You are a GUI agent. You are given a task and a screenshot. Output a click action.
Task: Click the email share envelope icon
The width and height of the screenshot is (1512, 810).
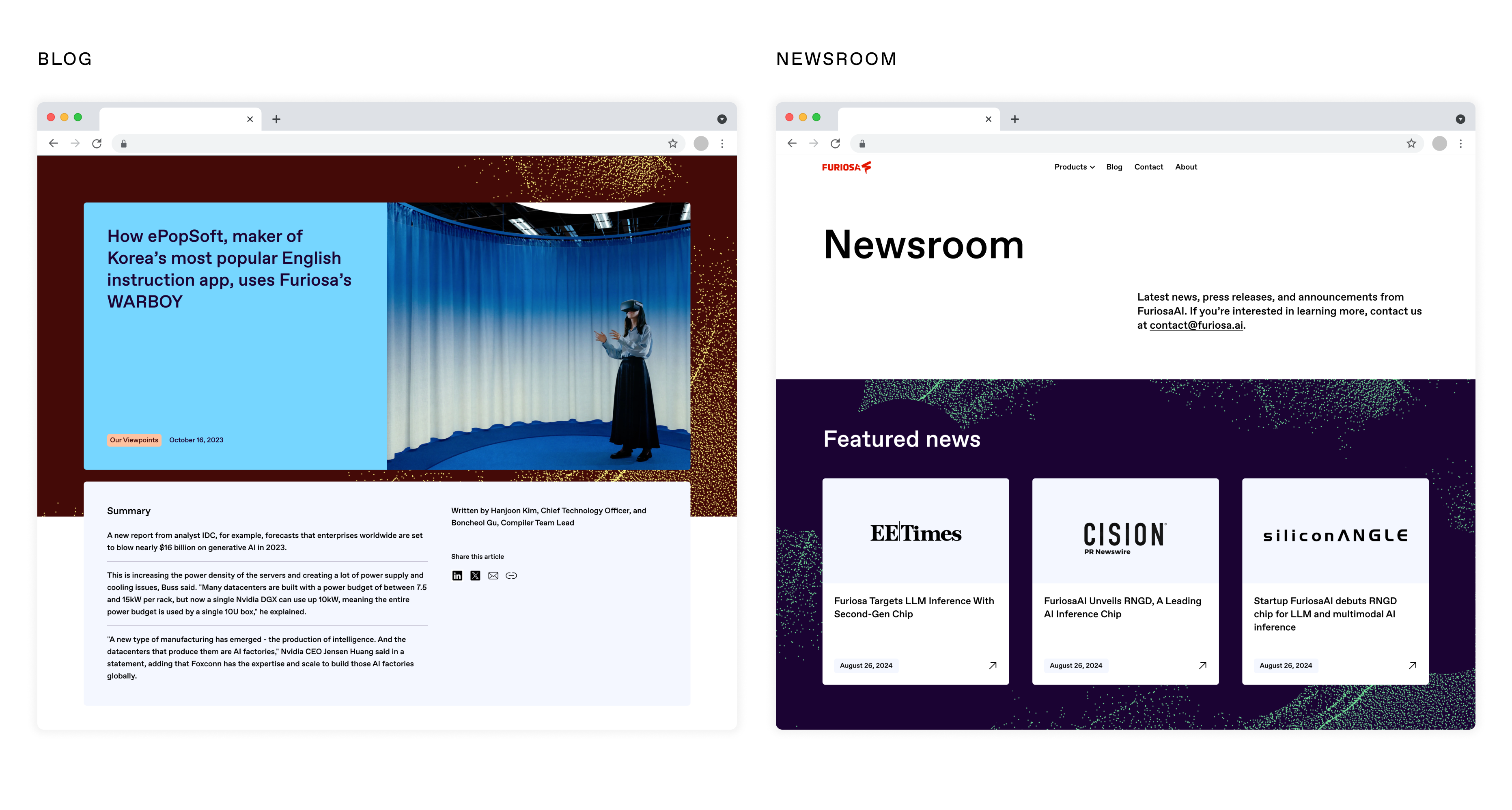[x=493, y=576]
